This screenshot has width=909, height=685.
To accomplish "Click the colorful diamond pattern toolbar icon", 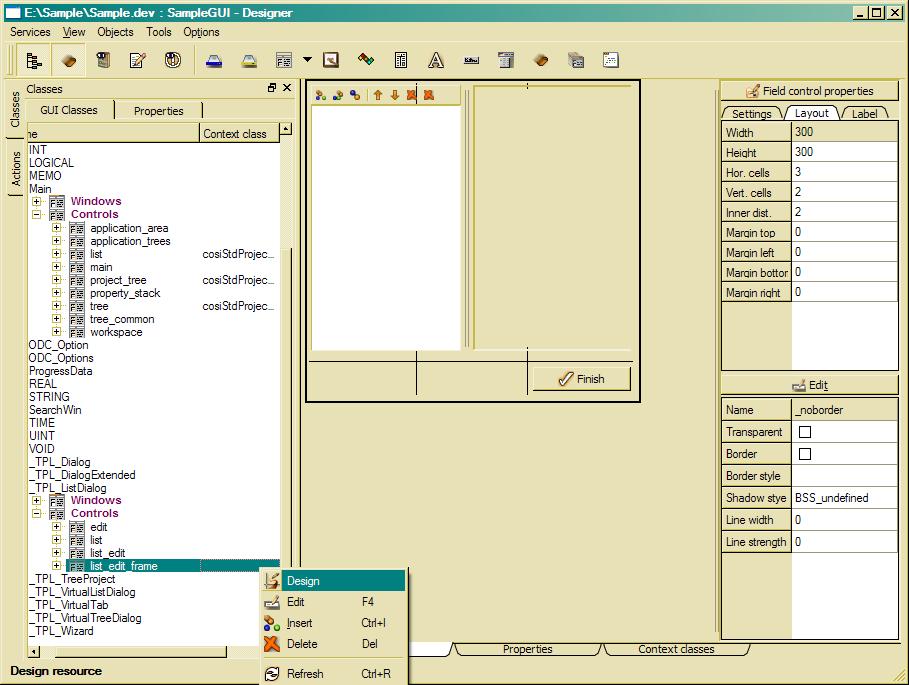I will (x=366, y=61).
